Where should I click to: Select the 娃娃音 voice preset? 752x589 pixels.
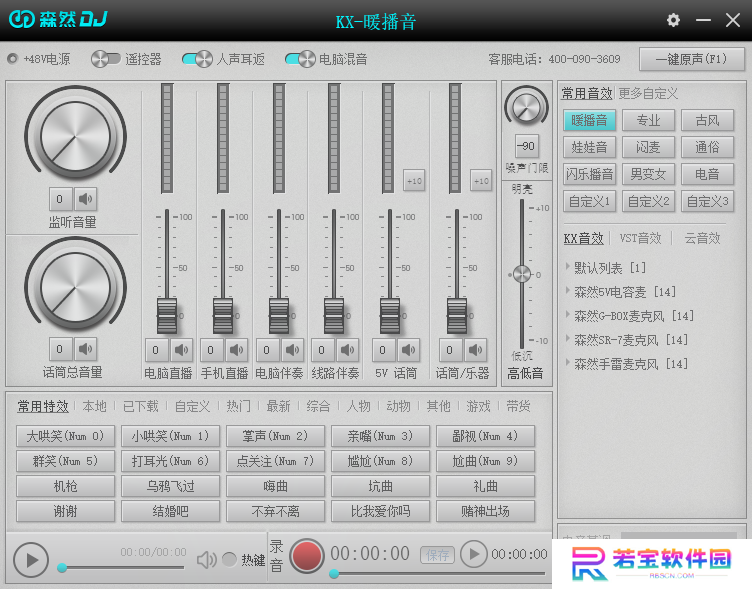pyautogui.click(x=589, y=147)
